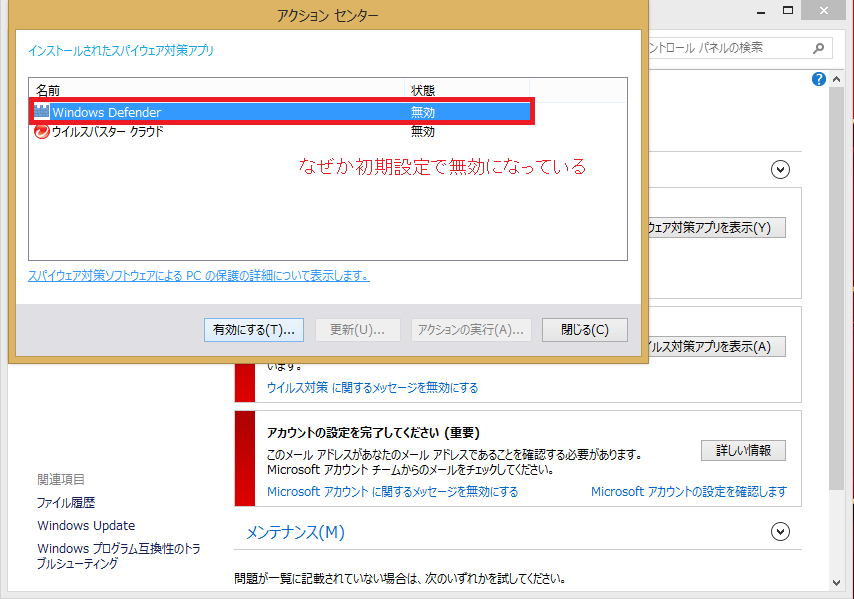The image size is (854, 599).
Task: Open ファイル履歴 related item
Action: pos(66,503)
